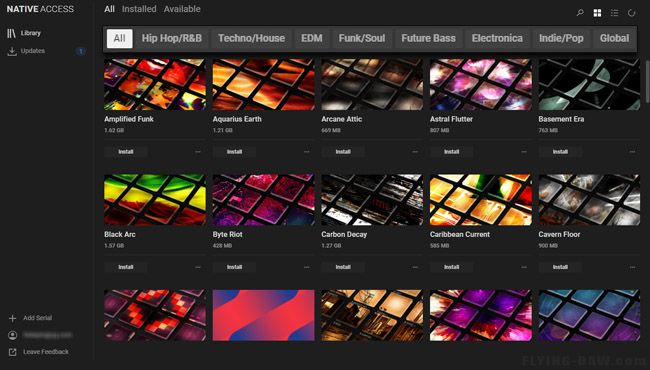Image resolution: width=650 pixels, height=370 pixels.
Task: Click the Aquarius Earth cover thumbnail
Action: 264,84
